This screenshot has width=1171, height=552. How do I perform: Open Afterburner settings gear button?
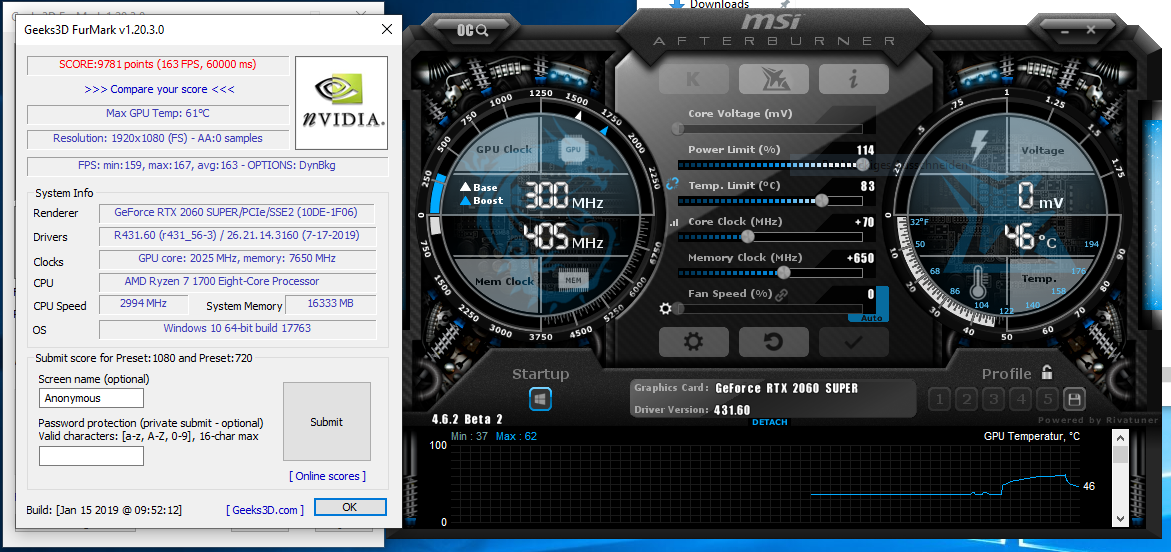tap(694, 342)
